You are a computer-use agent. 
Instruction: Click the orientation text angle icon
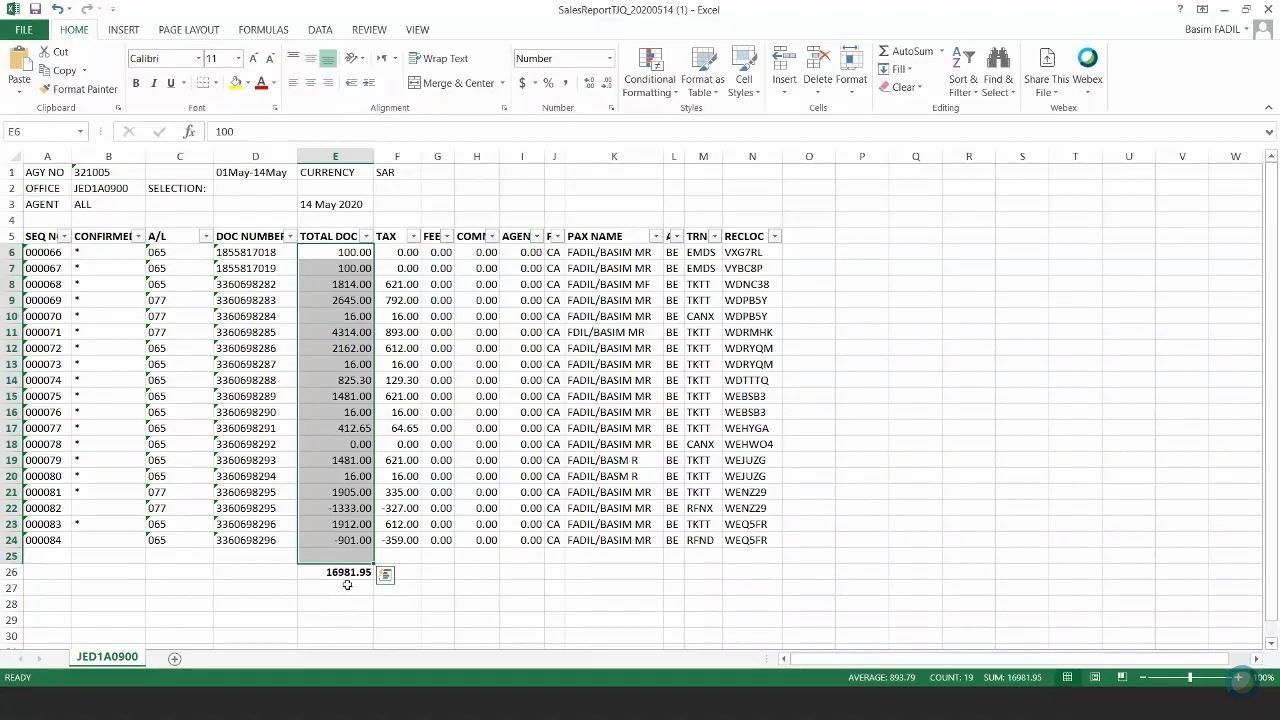[x=351, y=58]
